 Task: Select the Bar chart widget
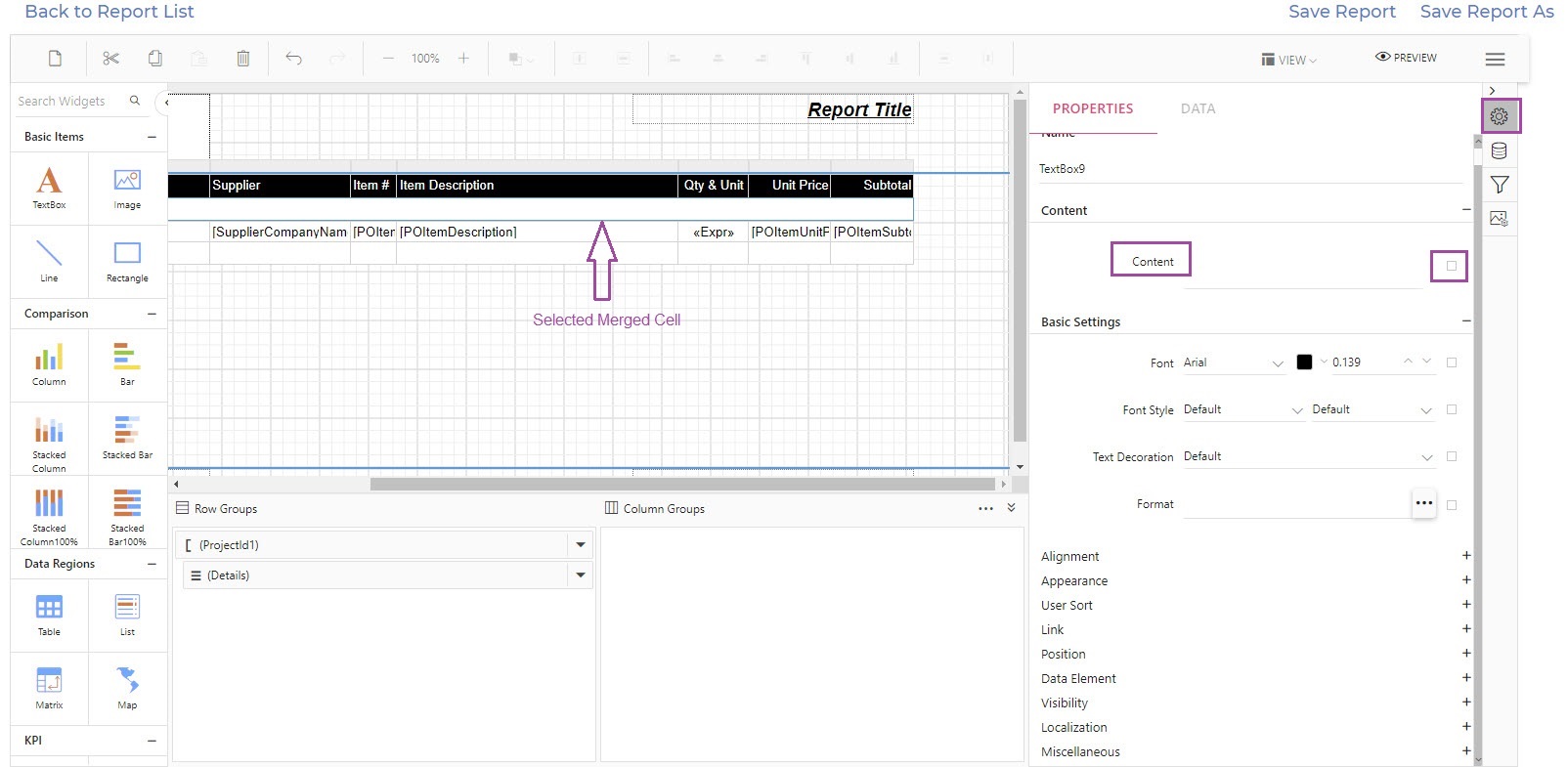[x=127, y=364]
